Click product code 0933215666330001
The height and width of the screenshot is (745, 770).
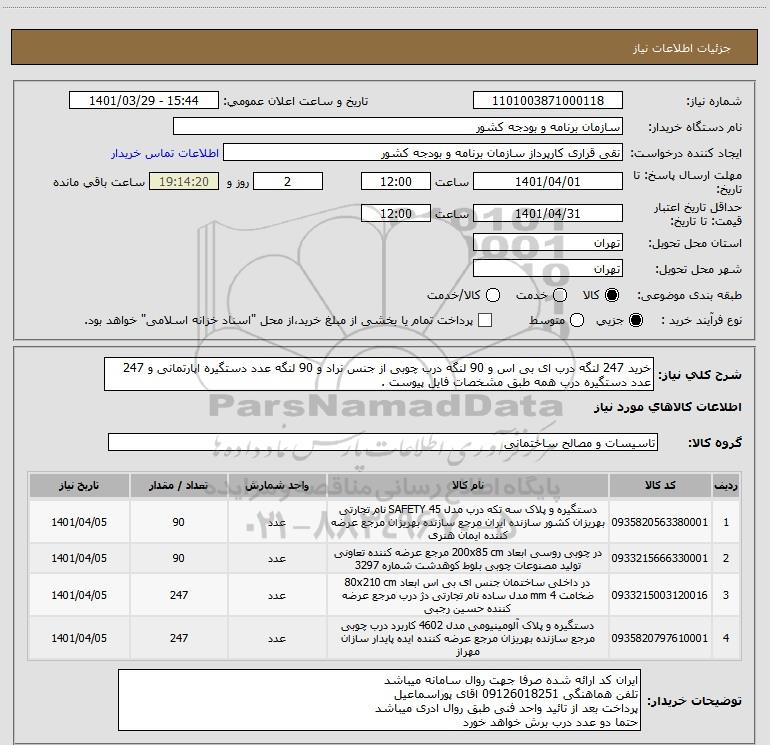click(x=660, y=558)
